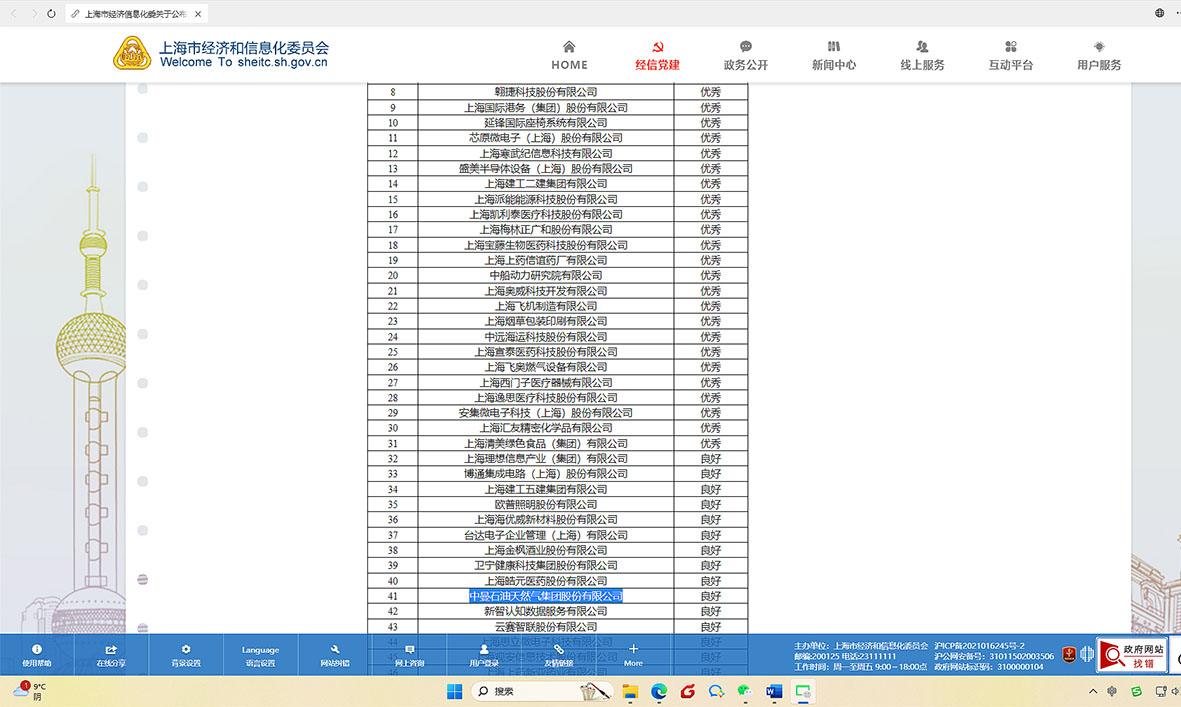Click the 网站纠错 wrench icon
This screenshot has width=1181, height=707.
[335, 655]
